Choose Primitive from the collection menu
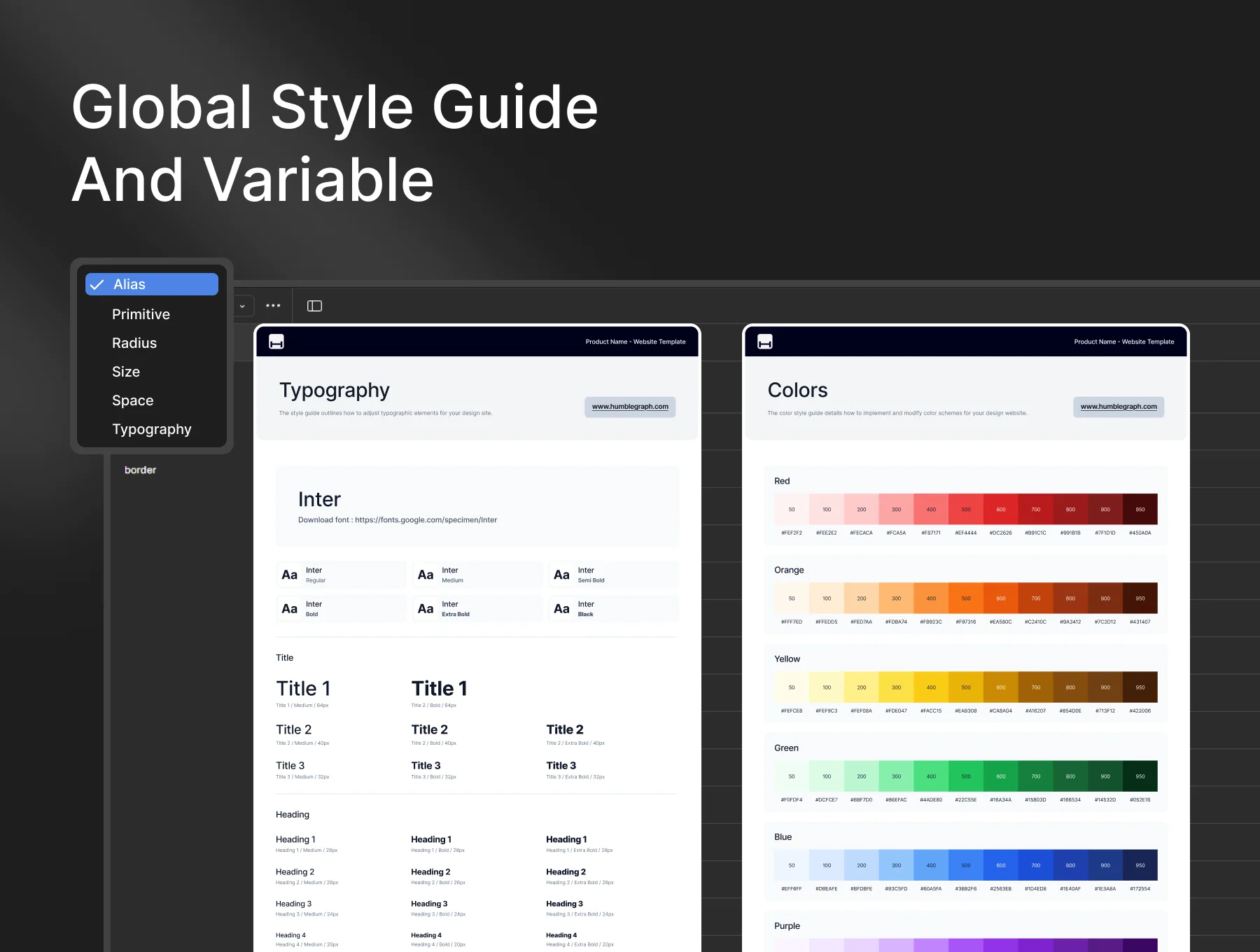Image resolution: width=1260 pixels, height=952 pixels. click(141, 314)
